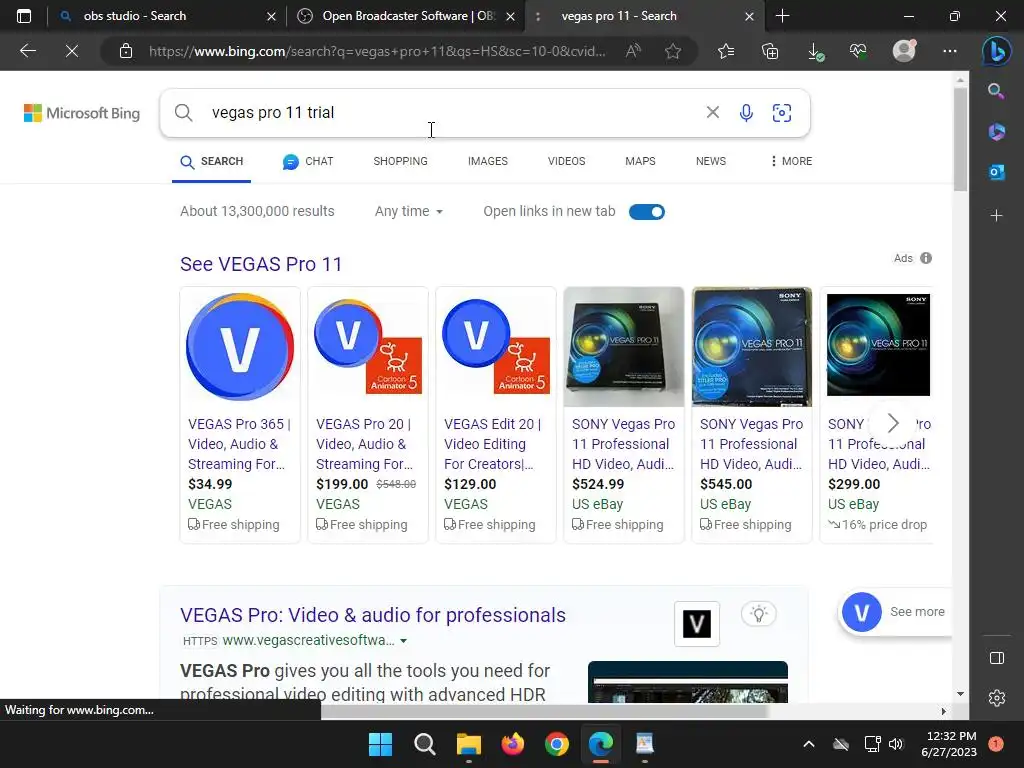The width and height of the screenshot is (1024, 768).
Task: Add this page to favorites star
Action: (673, 51)
